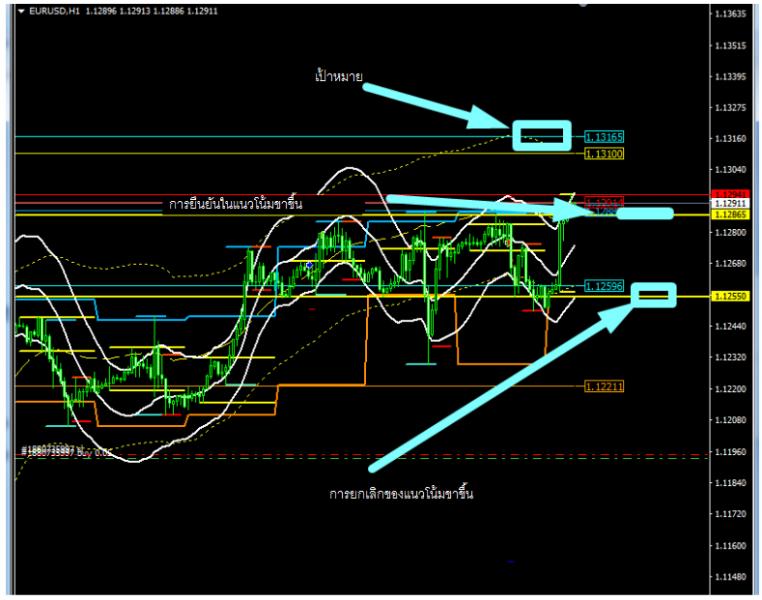Select the buy order label on dashed line
The height and width of the screenshot is (600, 762).
66,452
